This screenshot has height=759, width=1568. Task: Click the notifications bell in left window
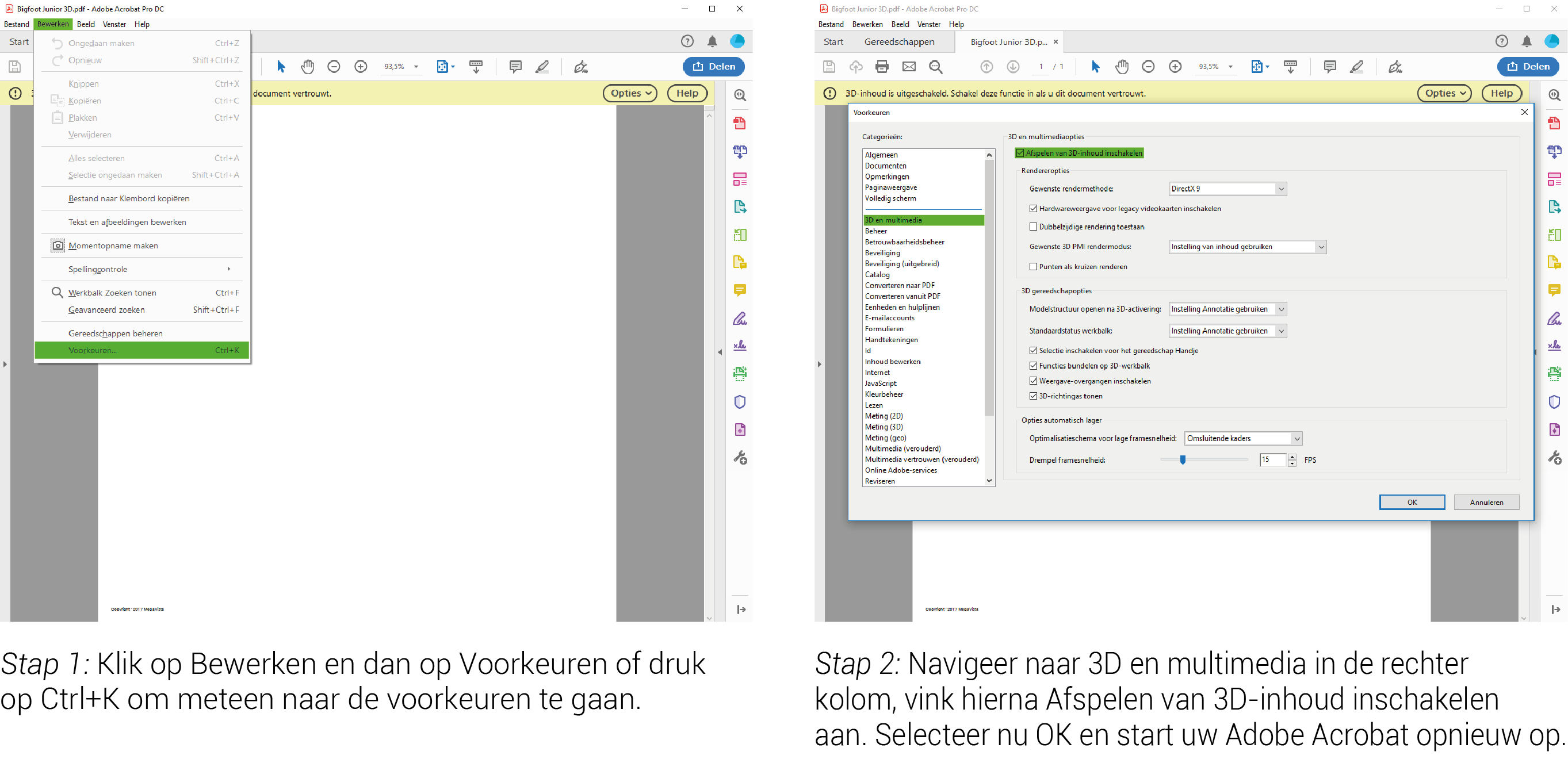pyautogui.click(x=712, y=41)
